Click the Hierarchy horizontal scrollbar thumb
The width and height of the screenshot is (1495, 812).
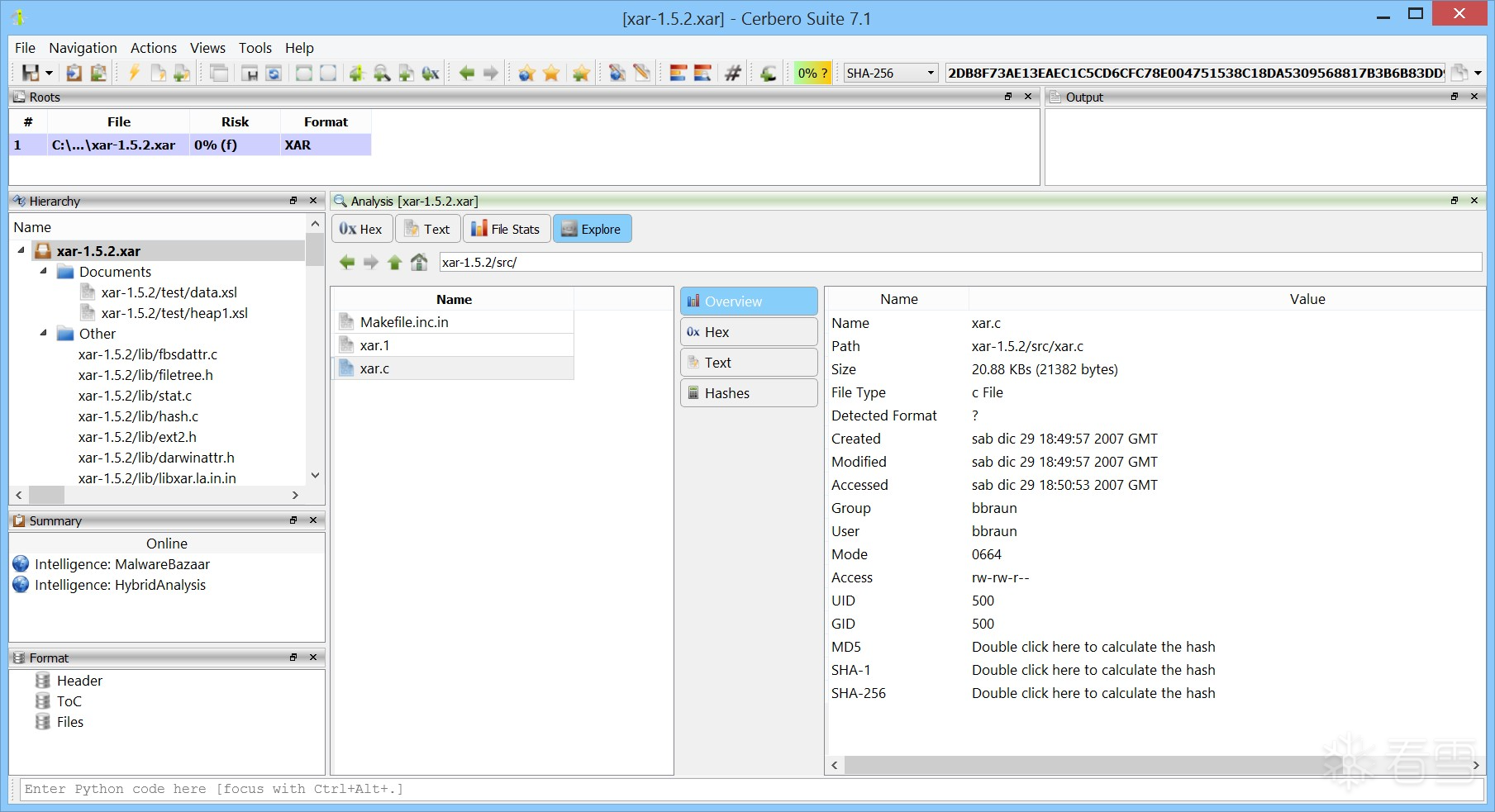click(46, 495)
